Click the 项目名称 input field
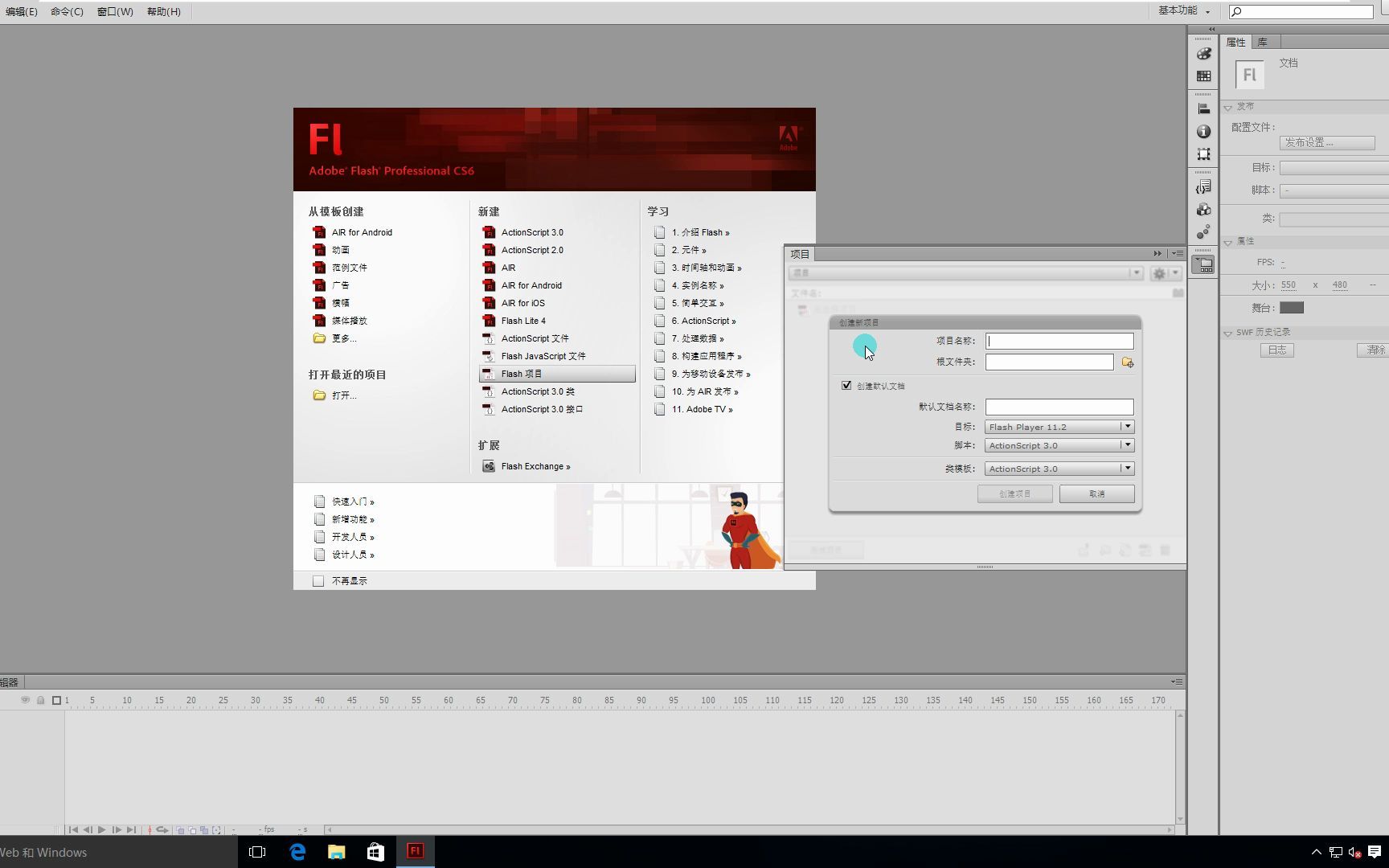The width and height of the screenshot is (1389, 868). coord(1059,341)
